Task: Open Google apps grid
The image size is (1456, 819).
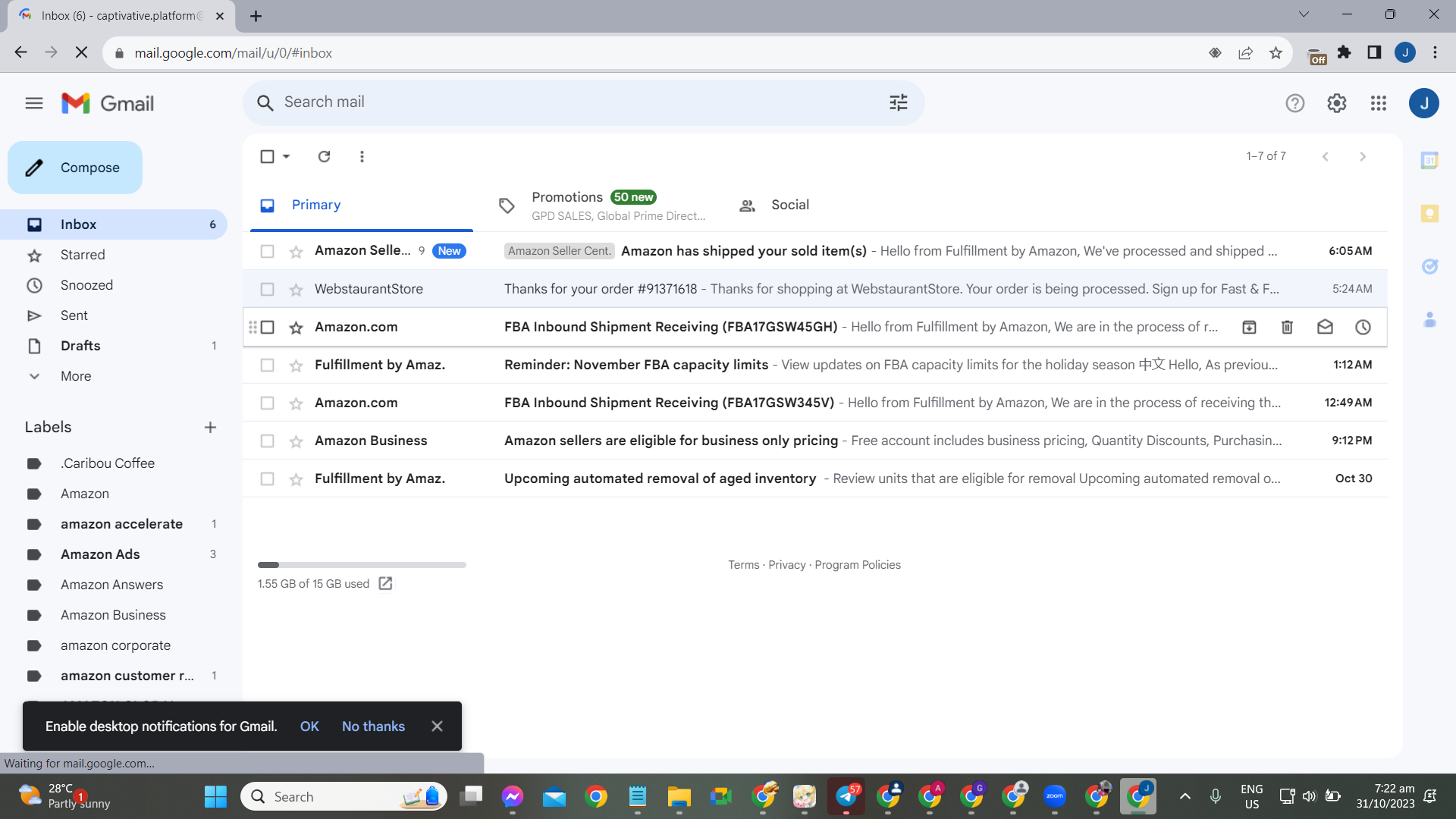Action: pos(1379,103)
